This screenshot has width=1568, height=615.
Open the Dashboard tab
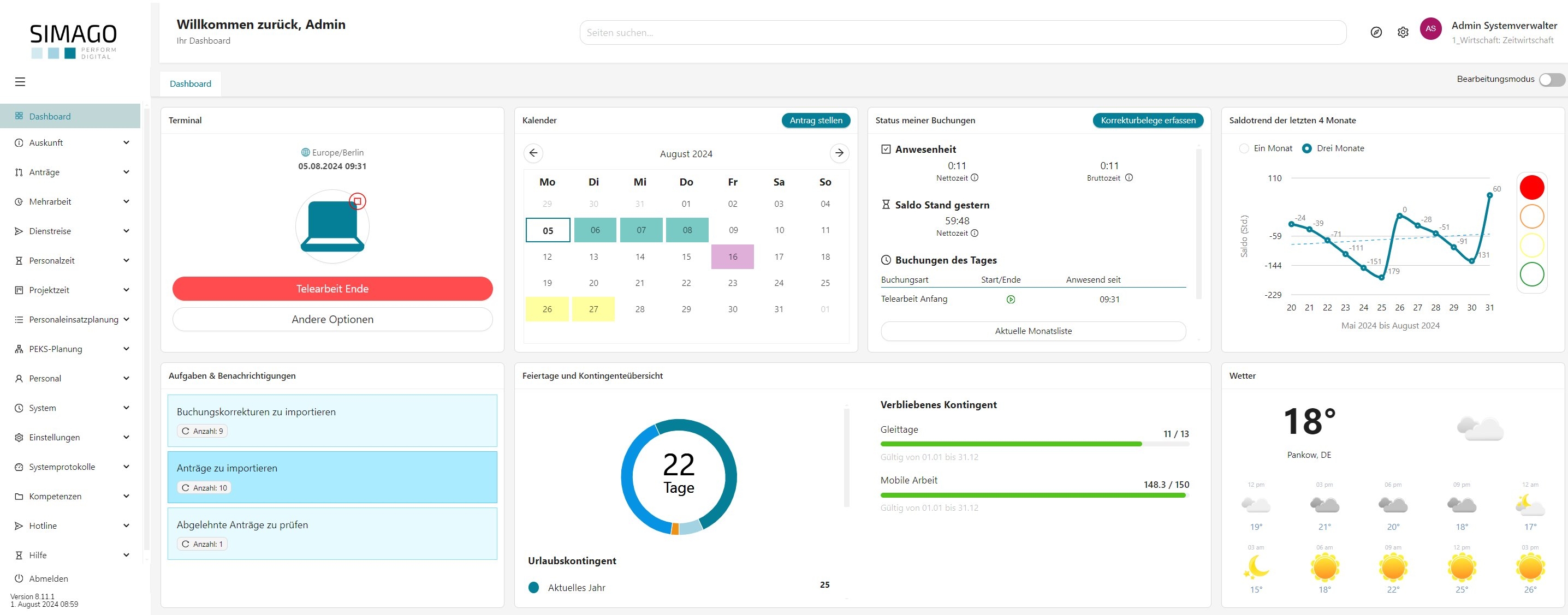191,84
